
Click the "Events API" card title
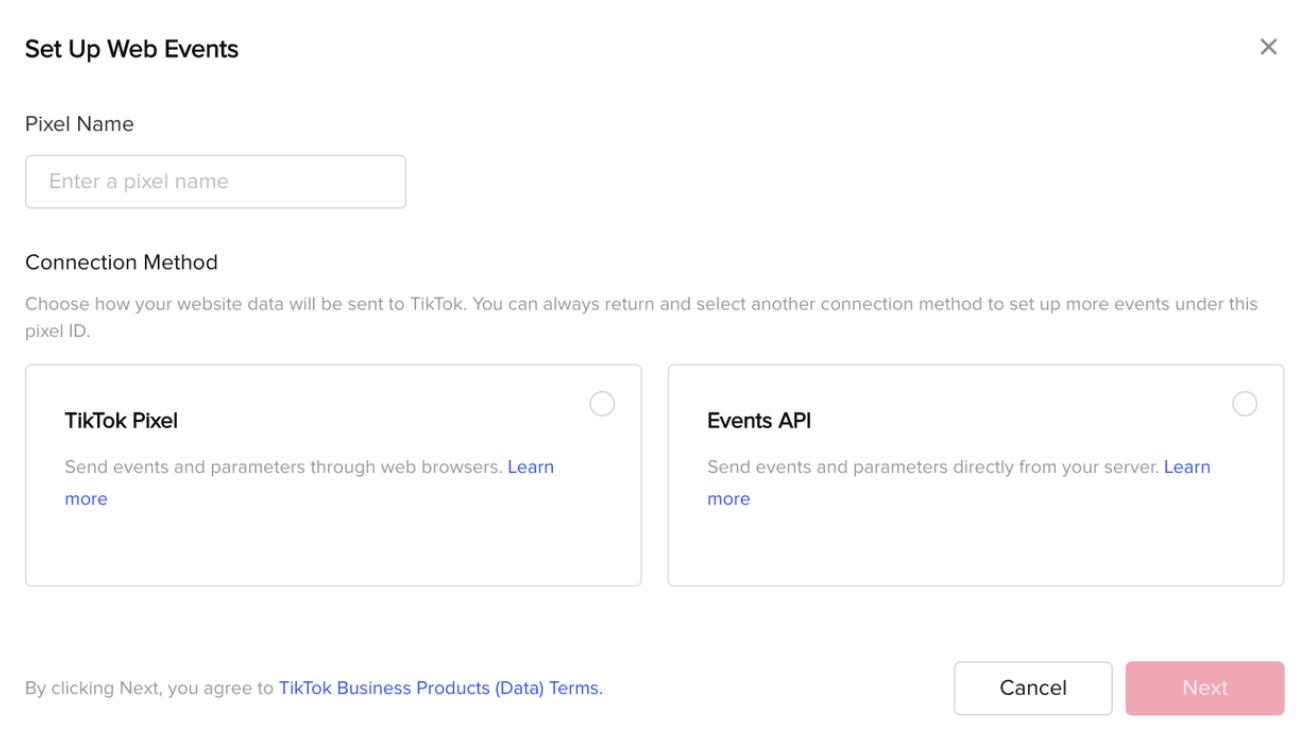(x=759, y=421)
